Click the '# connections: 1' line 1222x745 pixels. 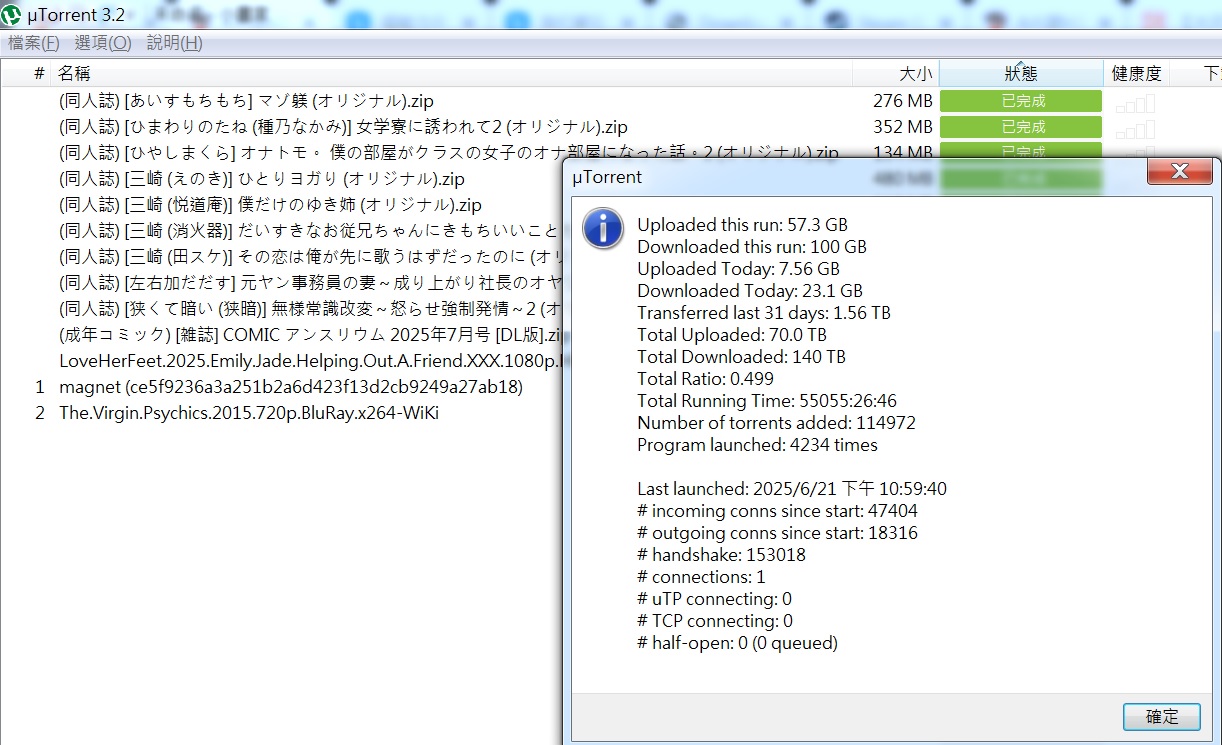[x=701, y=577]
